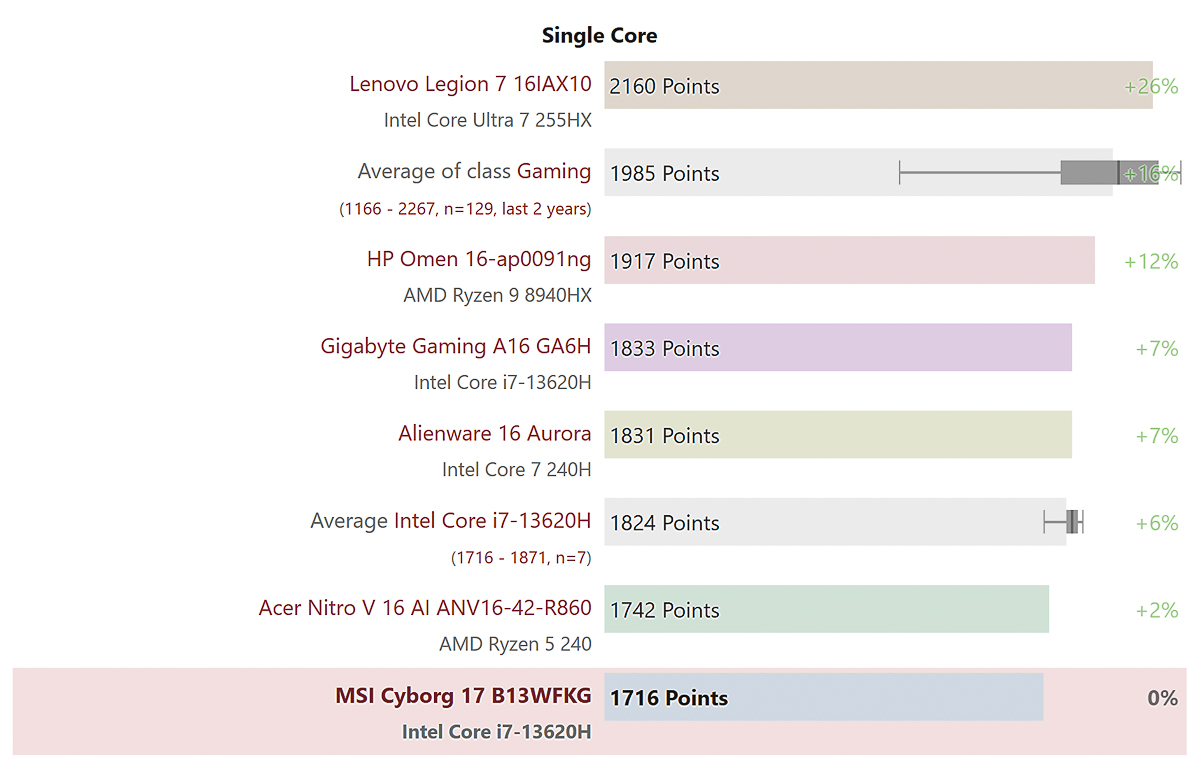Click the AMD Ryzen 5 240 label
This screenshot has width=1200, height=771.
pos(515,644)
